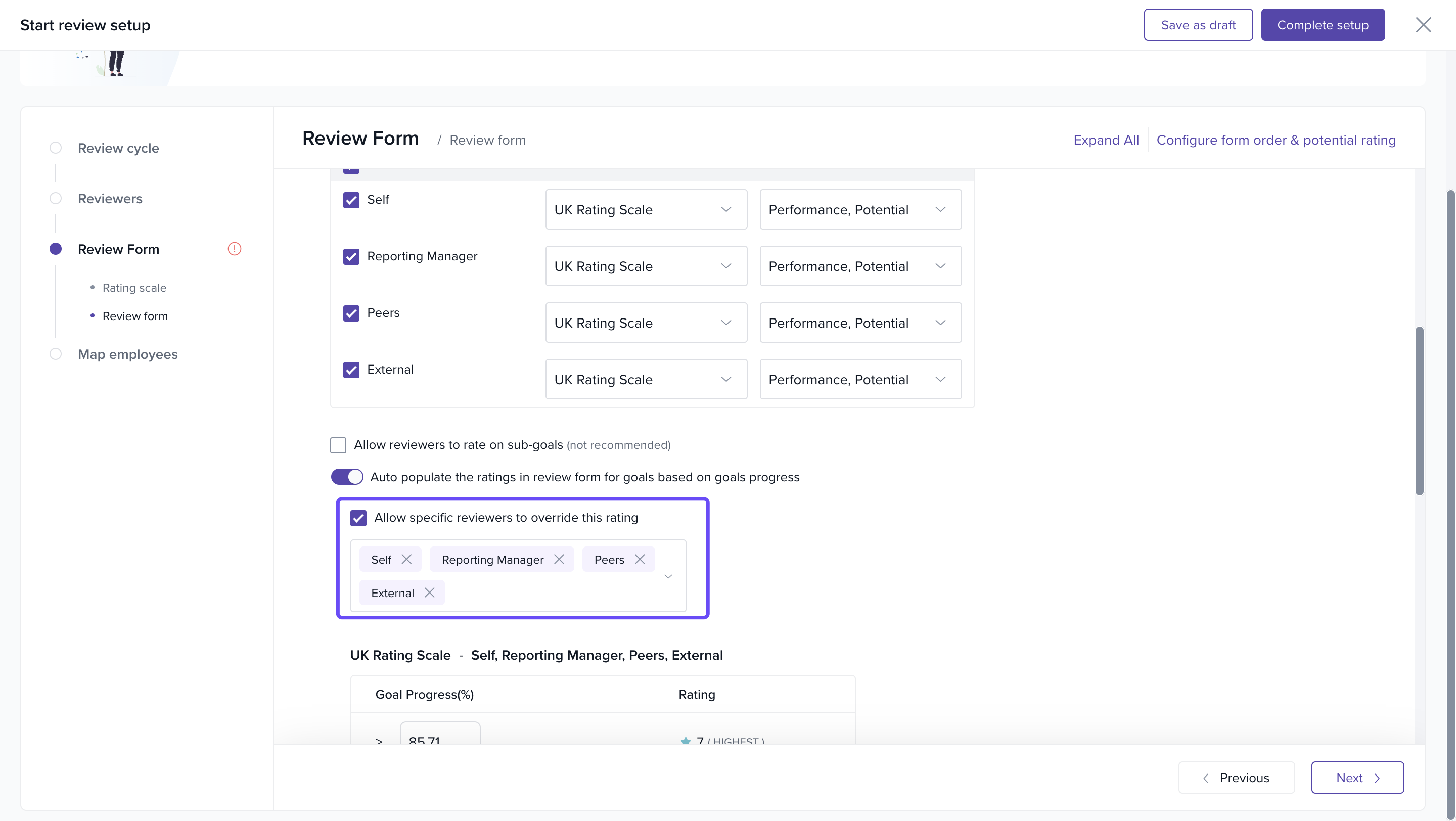1456x821 pixels.
Task: Close the review setup dialog
Action: click(1423, 25)
